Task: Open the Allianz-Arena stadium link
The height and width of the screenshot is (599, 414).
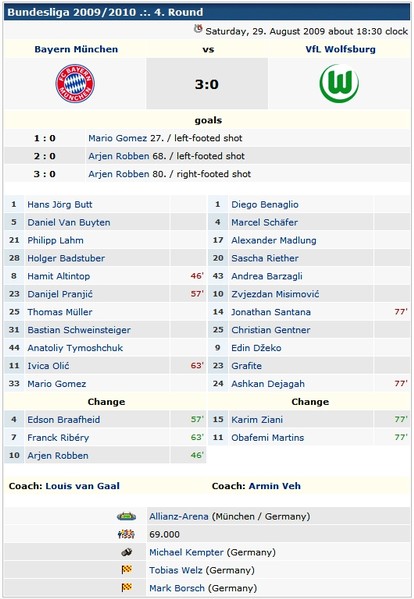Action: (x=179, y=516)
